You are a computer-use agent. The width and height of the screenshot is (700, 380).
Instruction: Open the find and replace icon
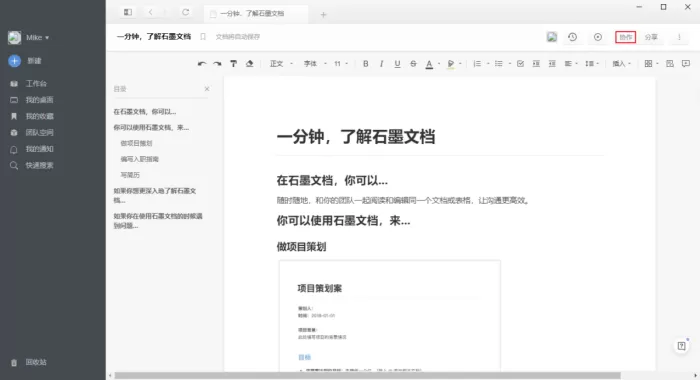(x=670, y=64)
